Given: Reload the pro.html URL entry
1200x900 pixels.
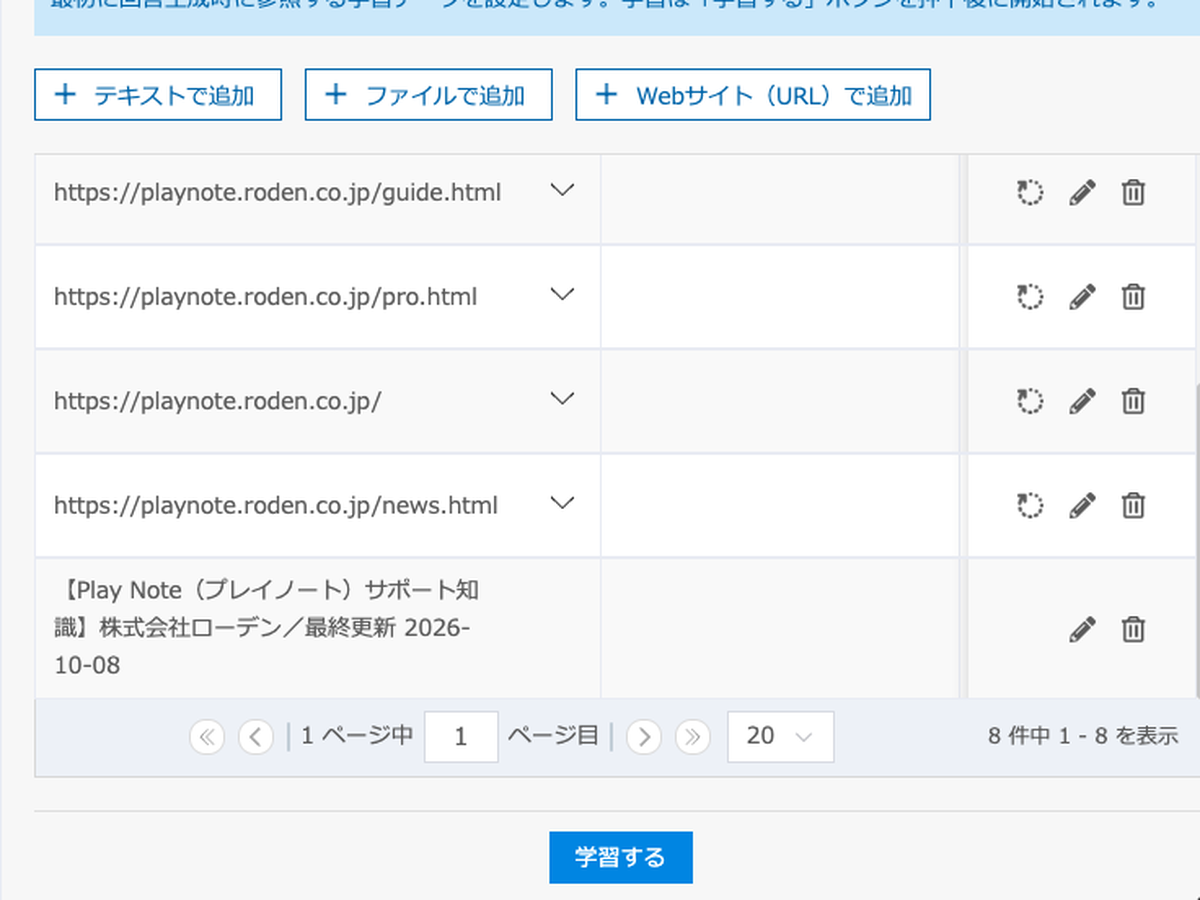Looking at the screenshot, I should point(1029,296).
